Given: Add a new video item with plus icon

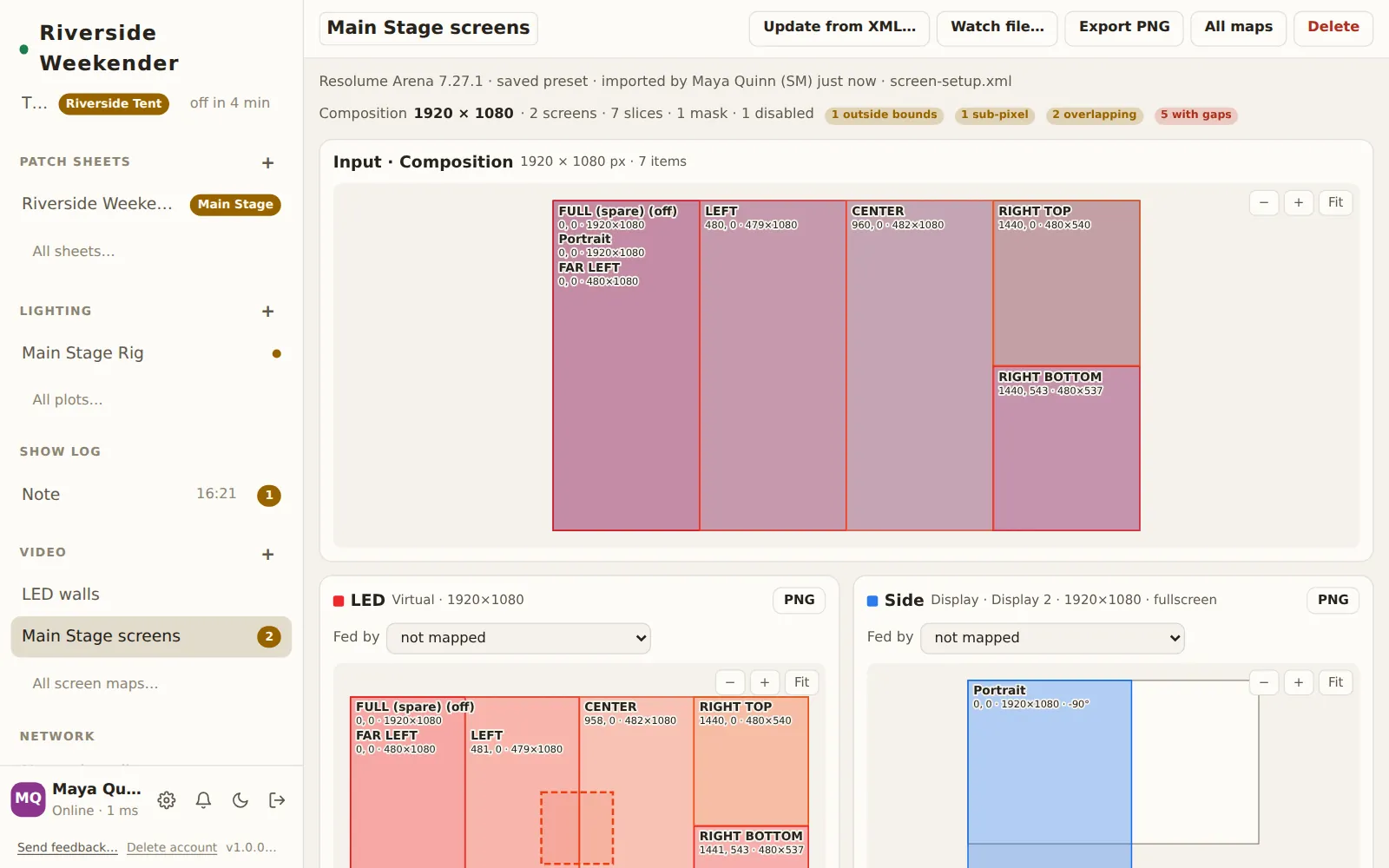Looking at the screenshot, I should point(267,555).
